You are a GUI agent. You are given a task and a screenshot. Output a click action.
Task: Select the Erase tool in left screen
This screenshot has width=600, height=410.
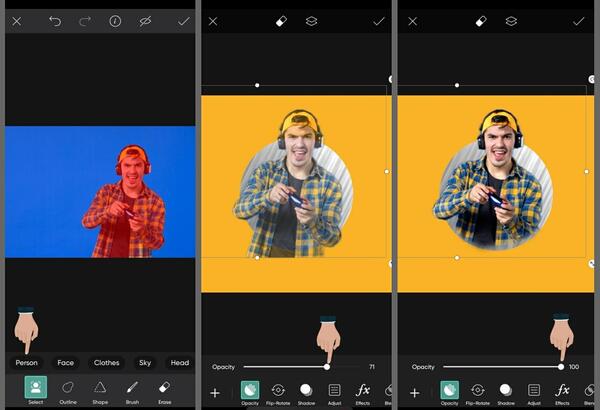pyautogui.click(x=165, y=392)
